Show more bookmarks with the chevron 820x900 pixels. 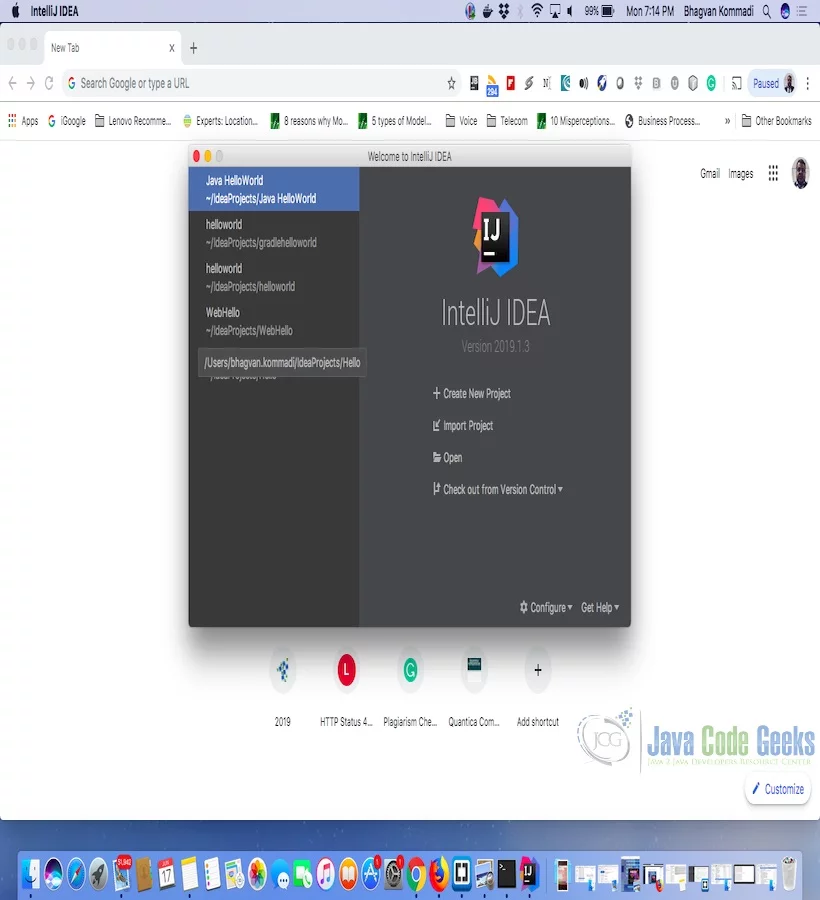tap(727, 121)
